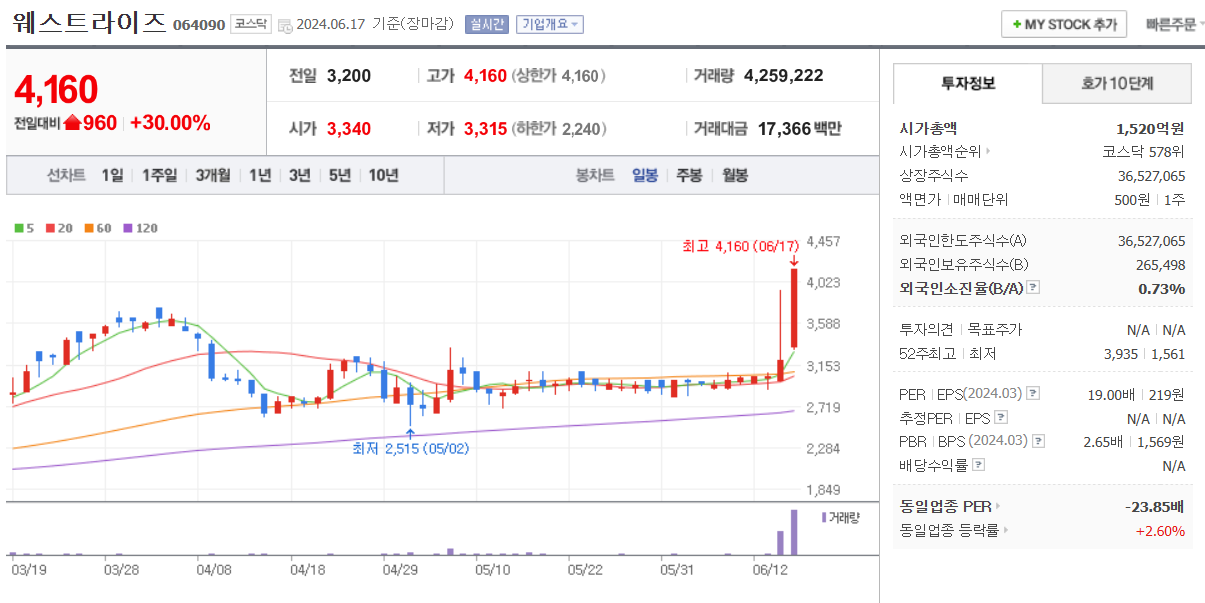This screenshot has height=603, width=1205.
Task: Click the 외국인소진율 value 0.73%
Action: point(1162,288)
